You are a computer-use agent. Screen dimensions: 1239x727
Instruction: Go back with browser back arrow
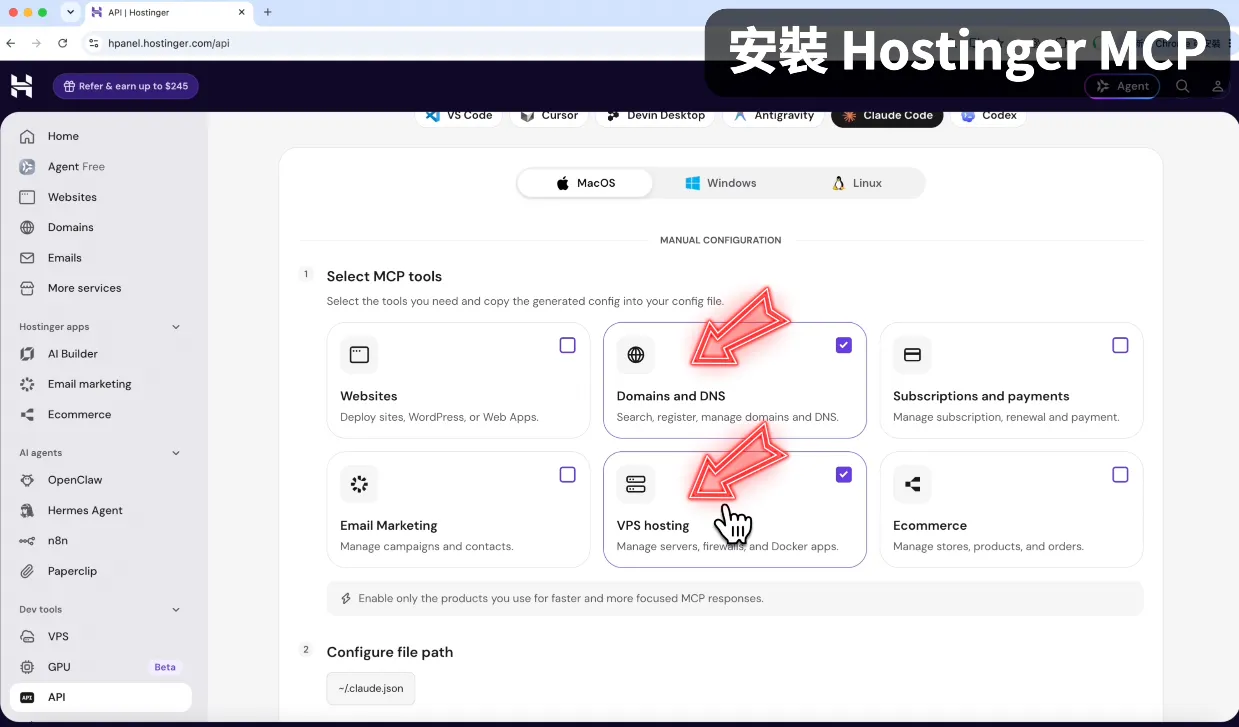coord(11,43)
